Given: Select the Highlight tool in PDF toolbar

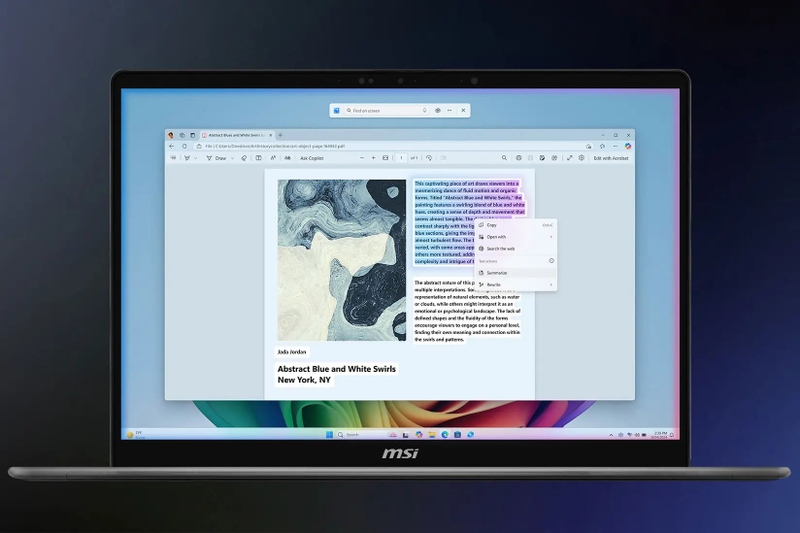Looking at the screenshot, I should point(187,158).
